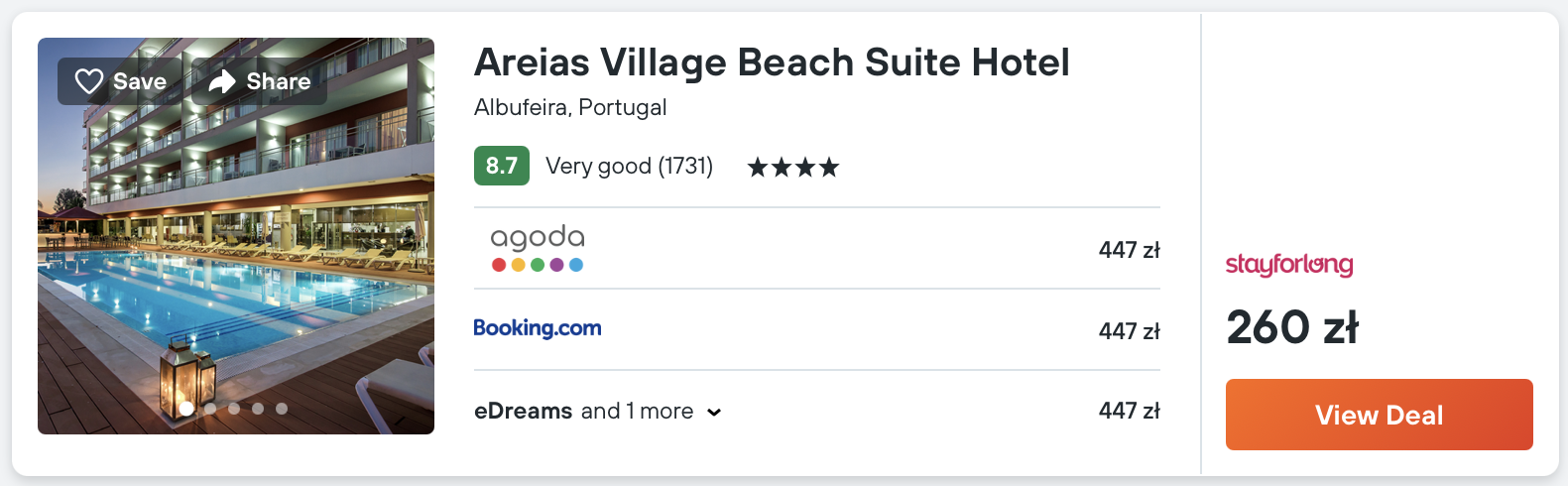Click the green 8.7 rating badge
This screenshot has height=486, width=1568.
click(x=502, y=166)
